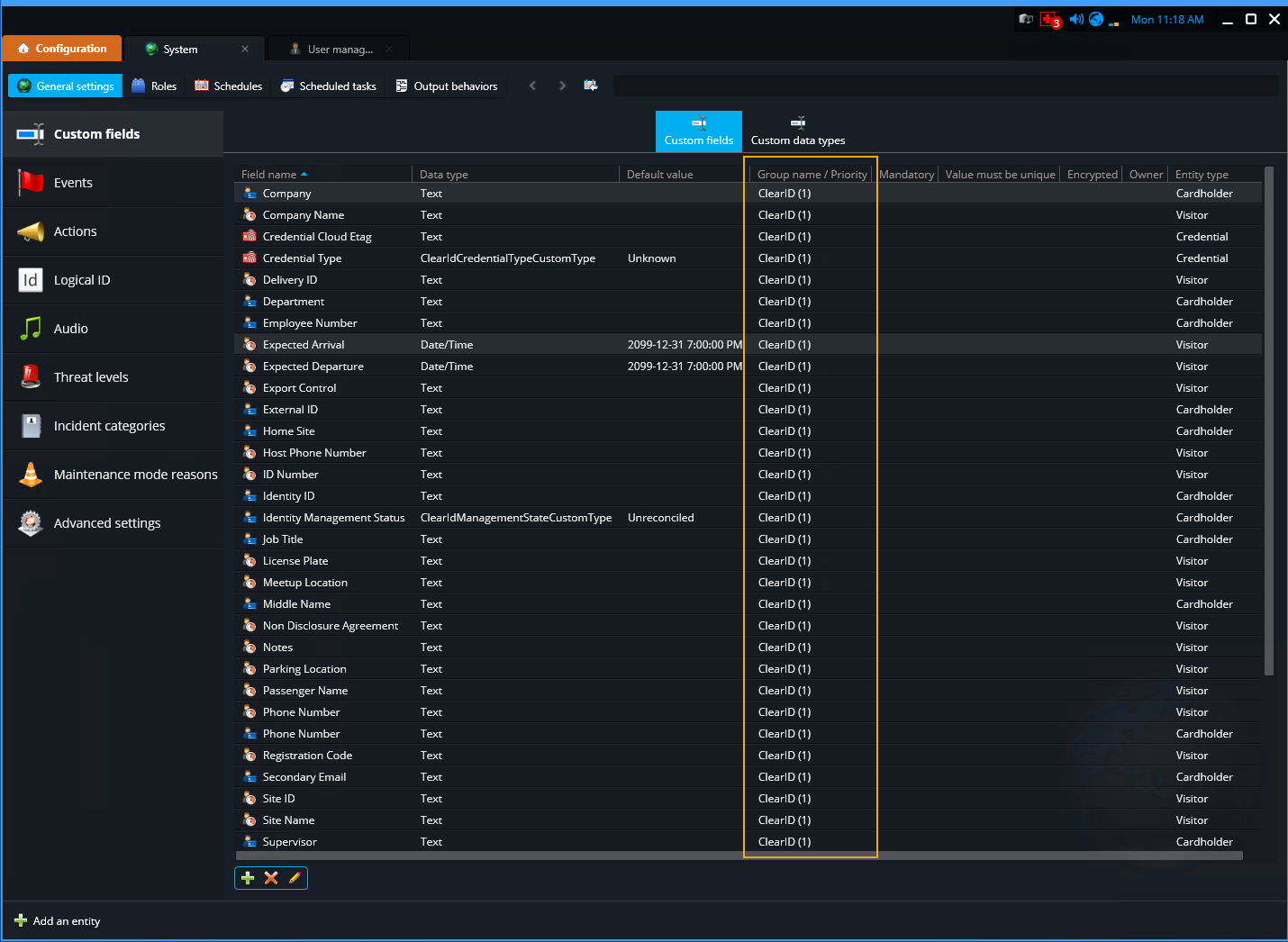Open the volume control in the system tray

pyautogui.click(x=1076, y=18)
